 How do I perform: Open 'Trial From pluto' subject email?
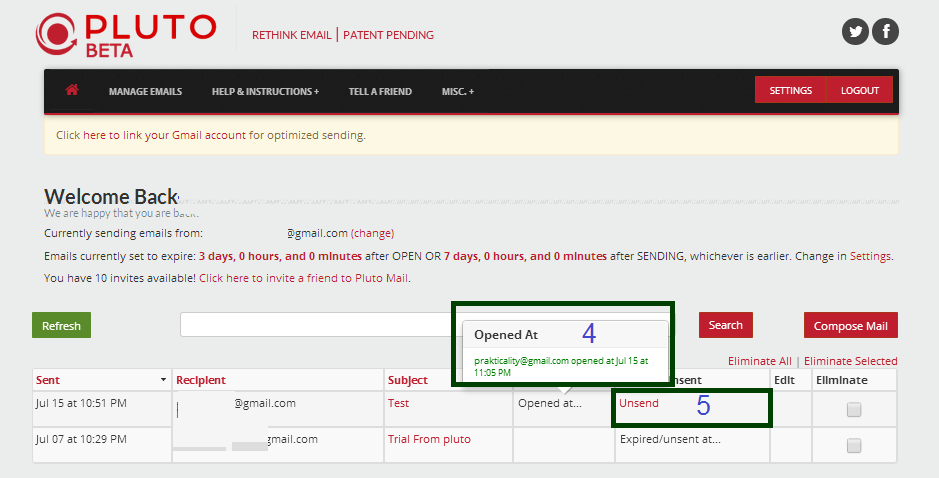[429, 439]
